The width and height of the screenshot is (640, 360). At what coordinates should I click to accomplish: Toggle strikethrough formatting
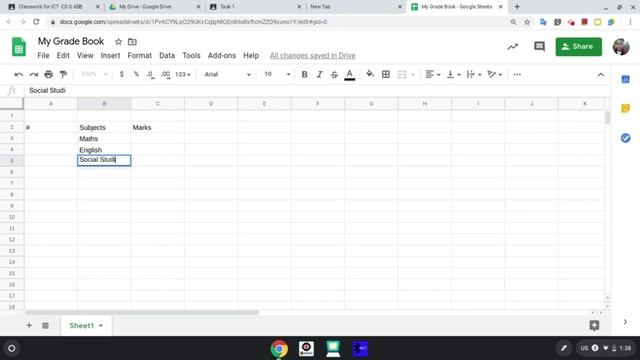(334, 74)
